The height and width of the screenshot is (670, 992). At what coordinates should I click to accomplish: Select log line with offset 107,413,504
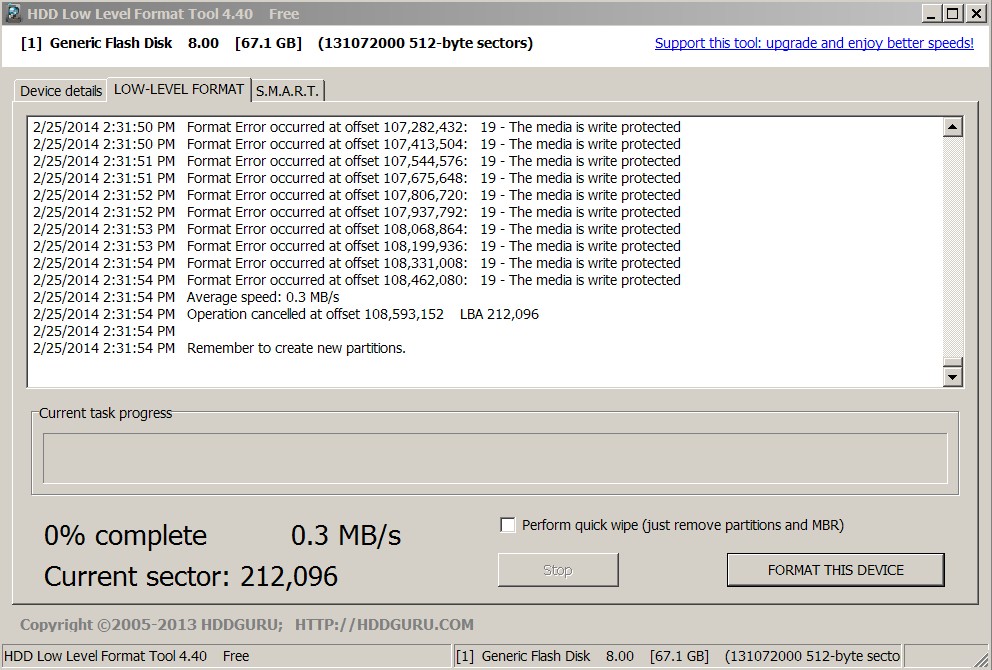tap(357, 144)
